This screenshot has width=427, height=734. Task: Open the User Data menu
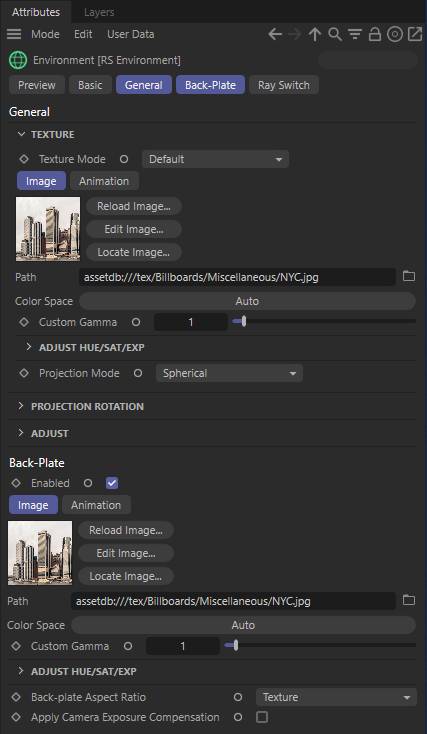tap(131, 34)
